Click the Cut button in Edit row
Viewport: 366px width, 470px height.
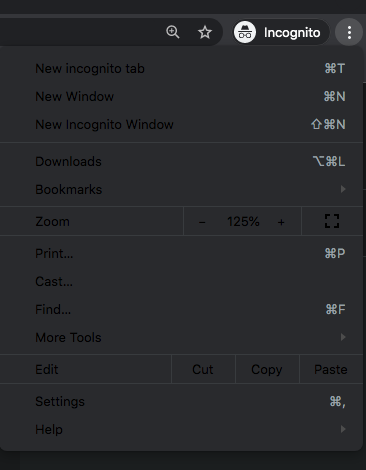[x=203, y=369]
